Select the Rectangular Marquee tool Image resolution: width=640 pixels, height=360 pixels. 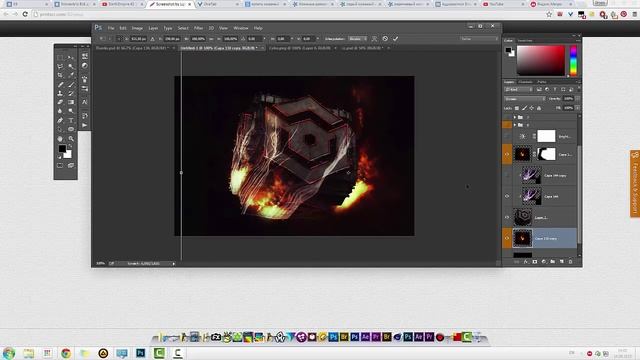pos(60,58)
